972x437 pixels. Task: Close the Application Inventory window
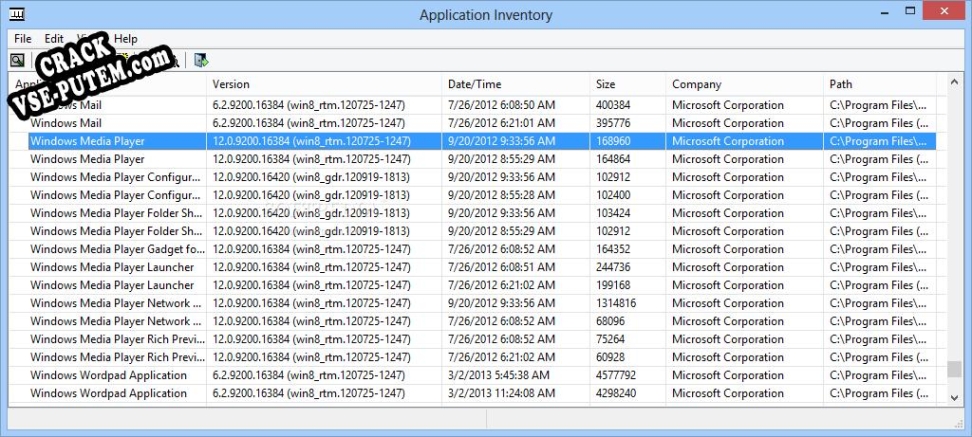coord(944,11)
